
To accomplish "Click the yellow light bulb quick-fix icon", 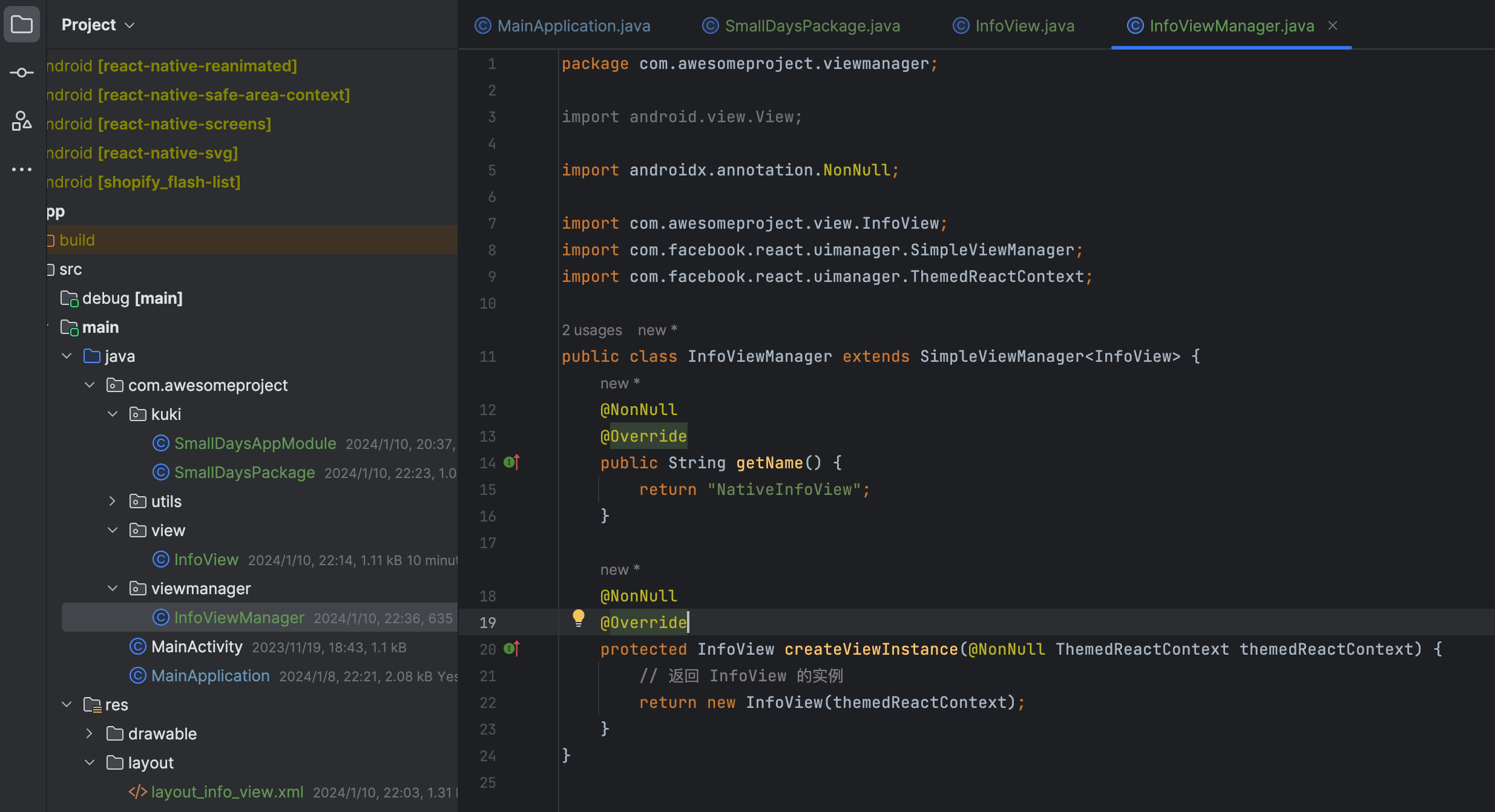I will [x=579, y=618].
